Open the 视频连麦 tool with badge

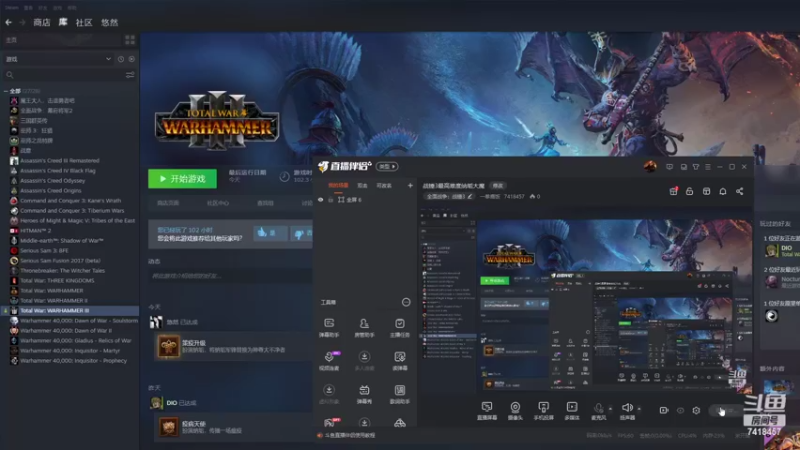pyautogui.click(x=330, y=360)
